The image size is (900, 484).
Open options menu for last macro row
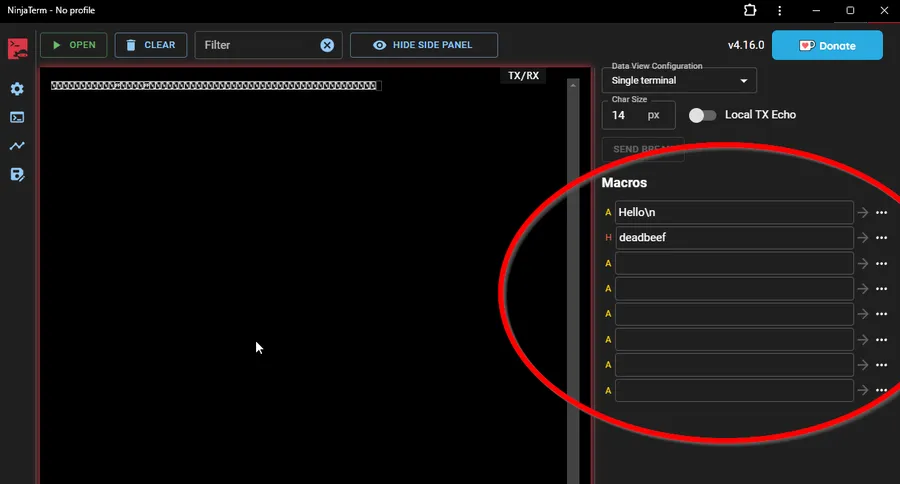point(881,391)
